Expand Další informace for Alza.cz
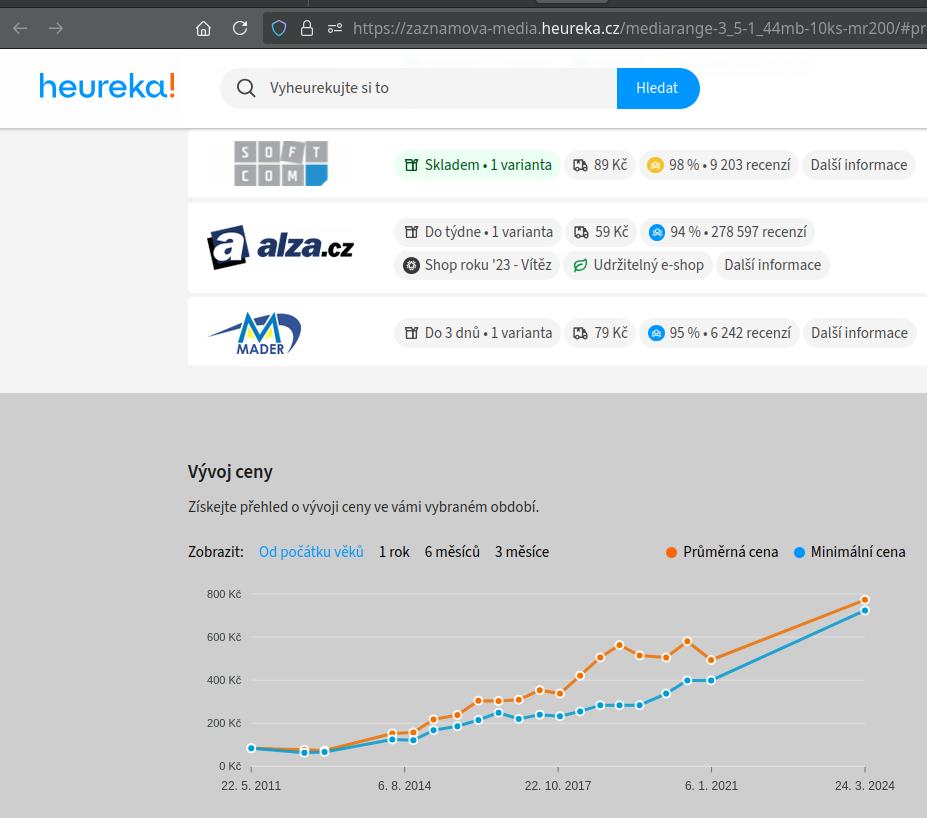The width and height of the screenshot is (927, 818). click(x=772, y=265)
